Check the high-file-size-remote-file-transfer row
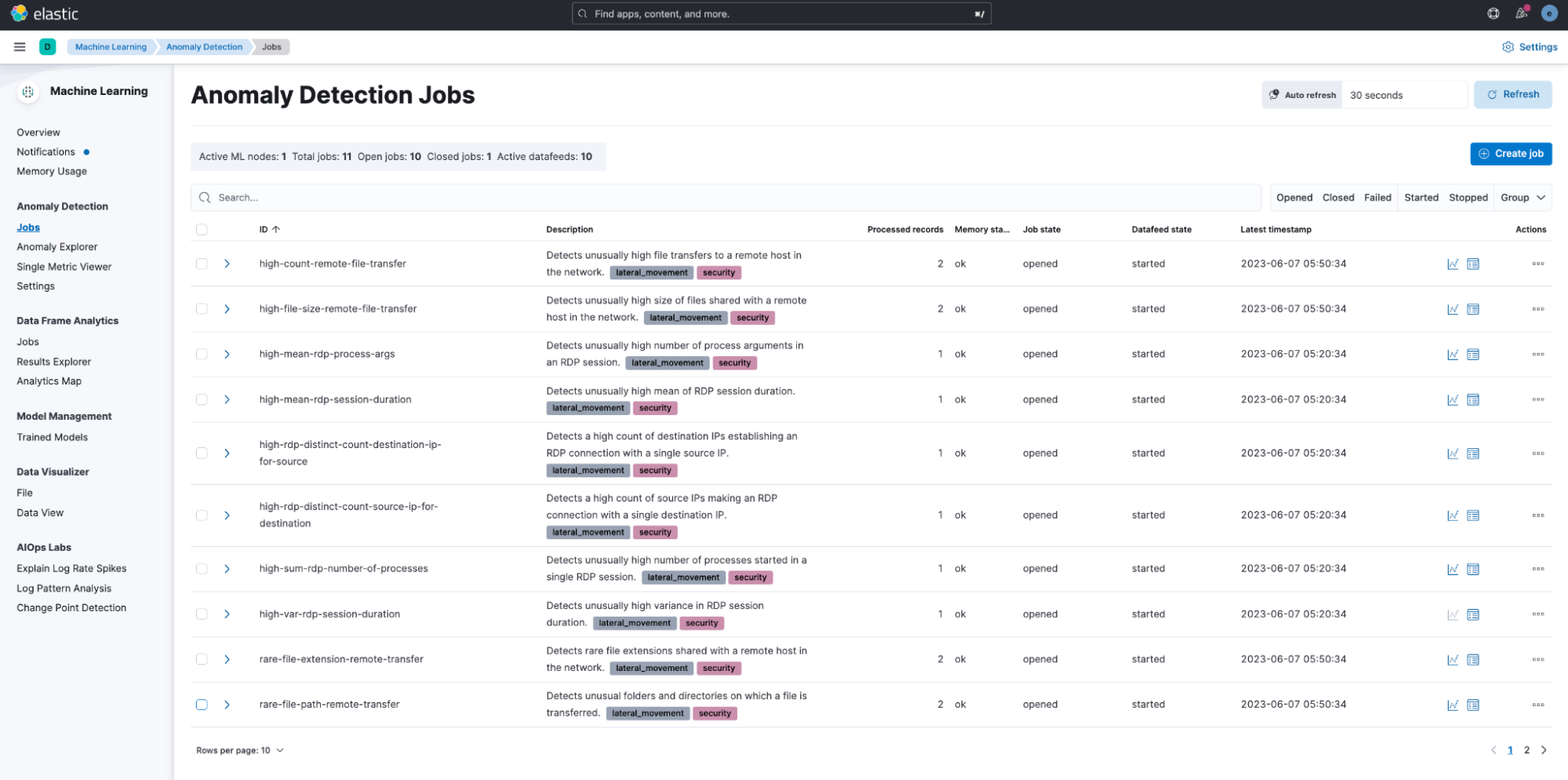Image resolution: width=1568 pixels, height=780 pixels. pos(202,309)
